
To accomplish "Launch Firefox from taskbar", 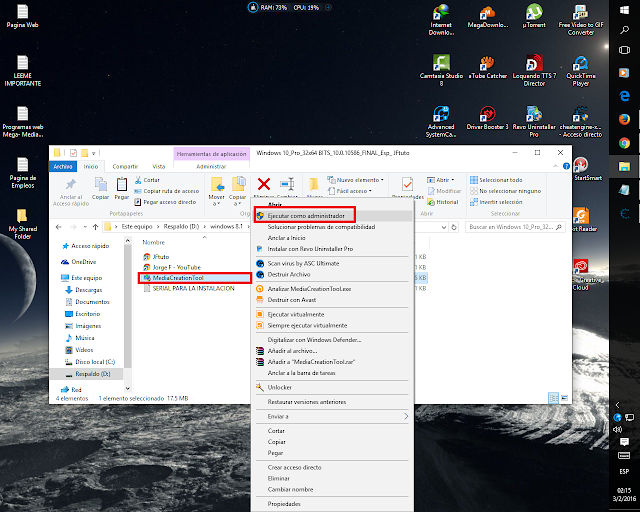I will click(x=624, y=119).
